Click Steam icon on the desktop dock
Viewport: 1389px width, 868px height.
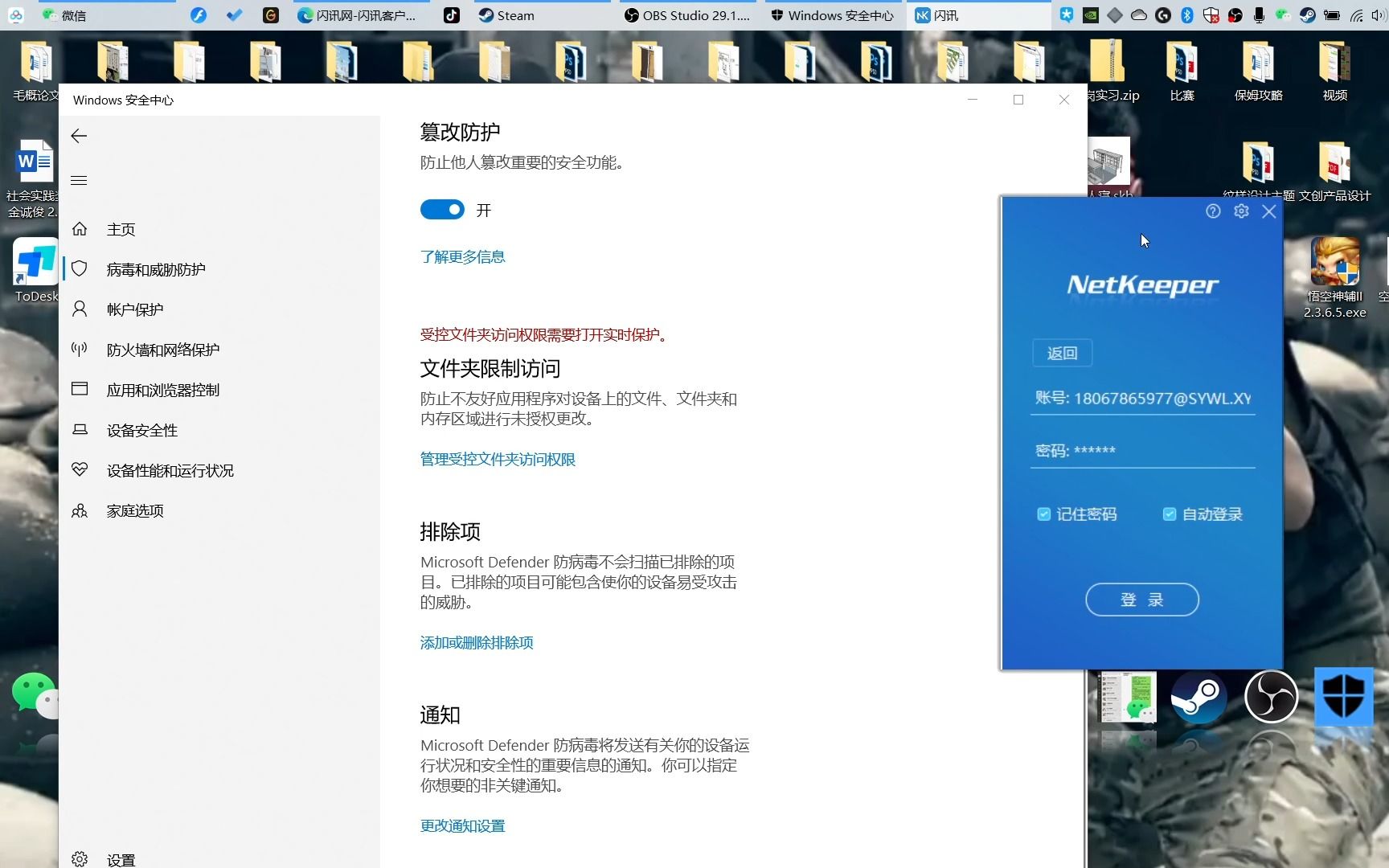click(x=1198, y=697)
